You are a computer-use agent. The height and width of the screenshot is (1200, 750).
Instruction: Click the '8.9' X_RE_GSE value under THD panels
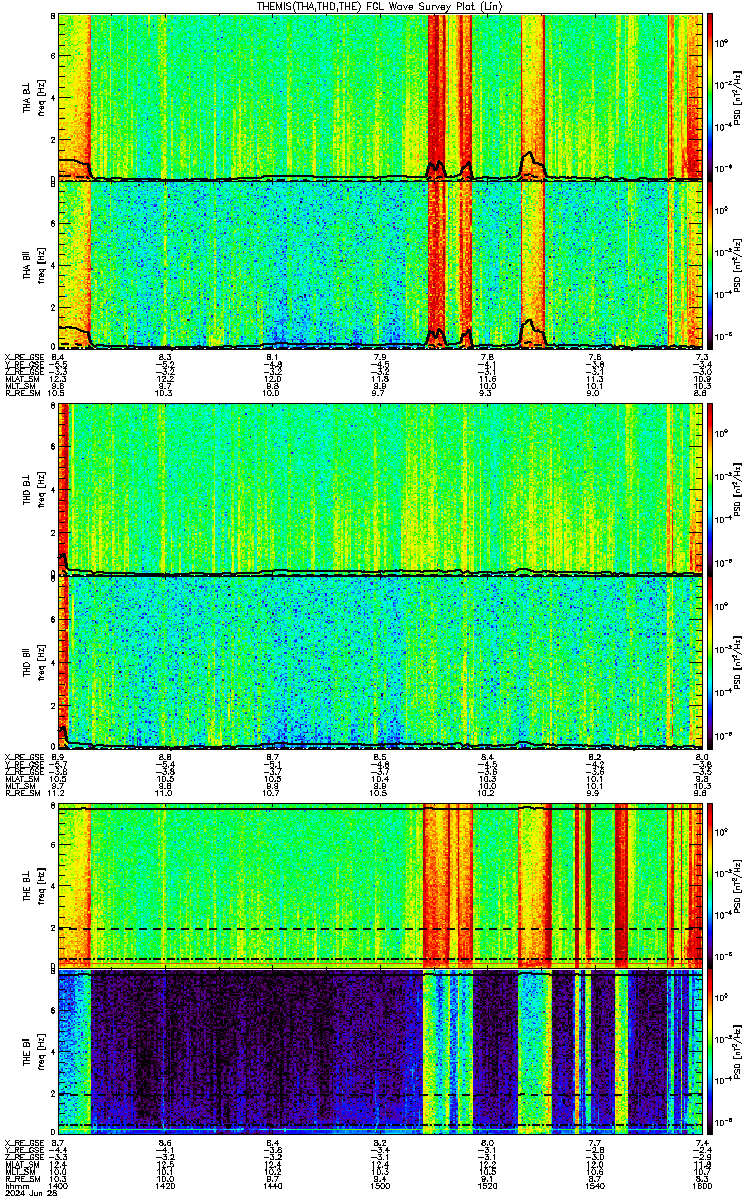click(x=58, y=756)
